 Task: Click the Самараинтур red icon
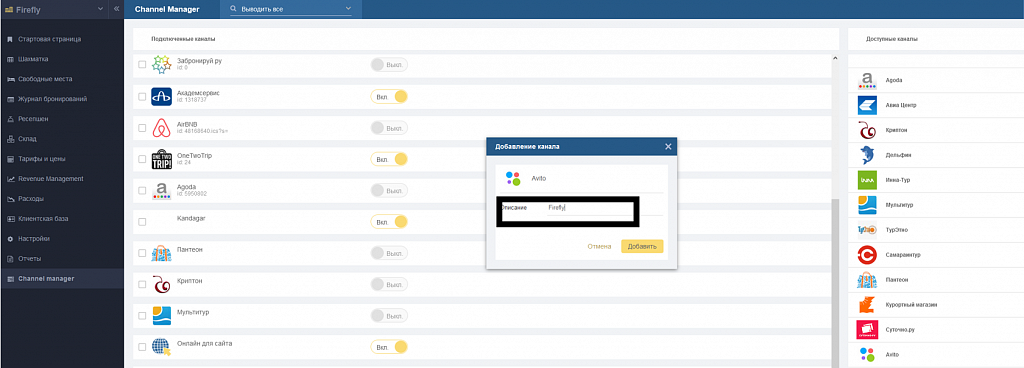click(867, 255)
